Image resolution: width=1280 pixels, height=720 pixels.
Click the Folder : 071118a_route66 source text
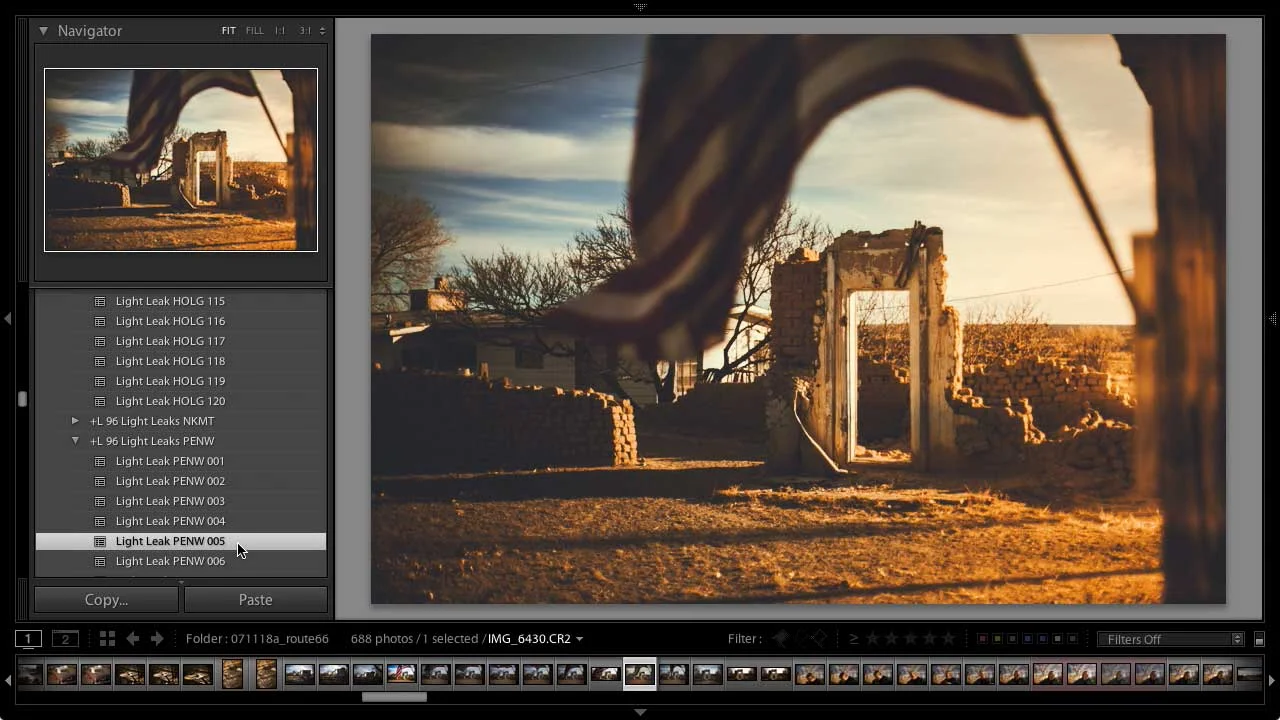point(257,639)
